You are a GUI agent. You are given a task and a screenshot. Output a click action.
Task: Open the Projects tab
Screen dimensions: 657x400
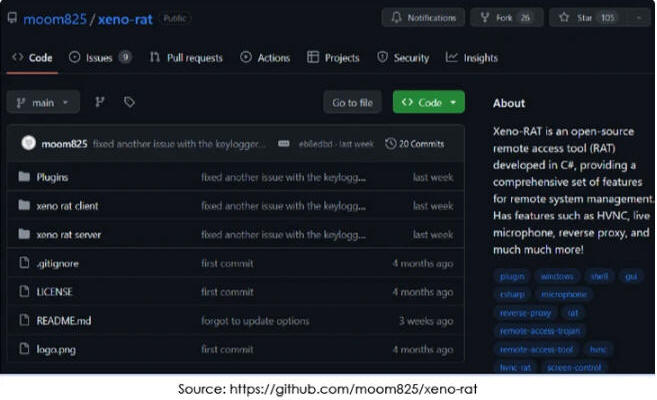[x=334, y=58]
